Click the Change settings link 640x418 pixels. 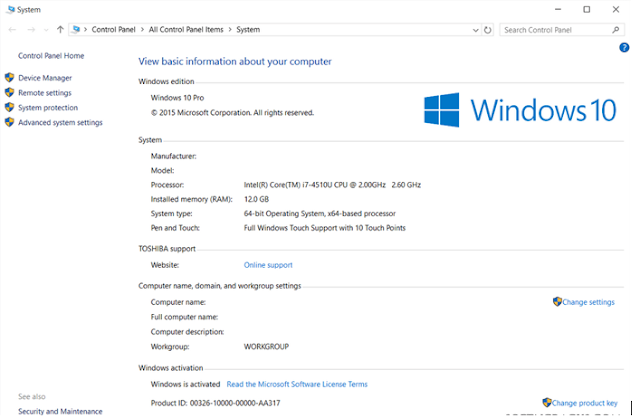(588, 302)
